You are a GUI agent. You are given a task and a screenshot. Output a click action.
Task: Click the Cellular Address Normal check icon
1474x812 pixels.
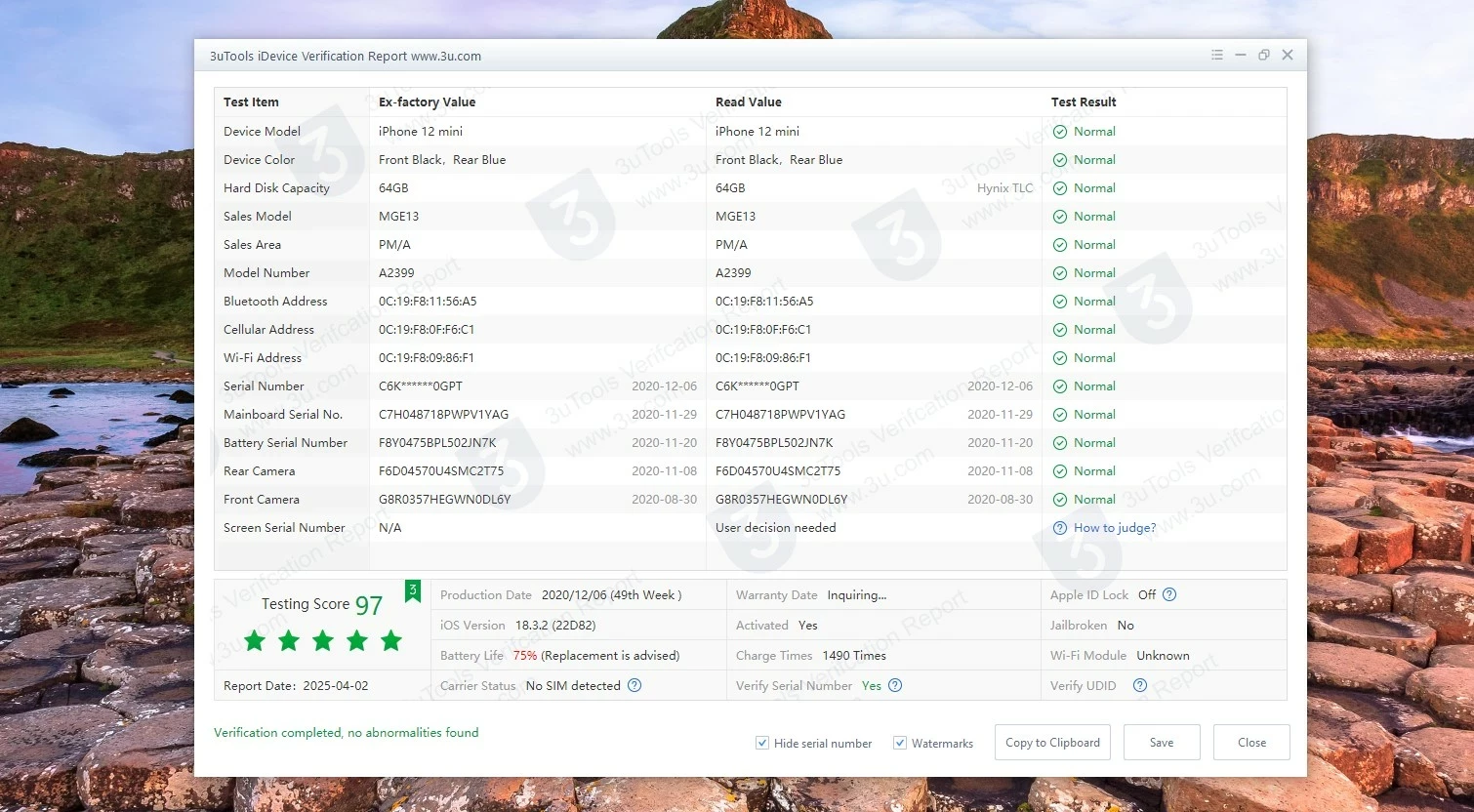point(1060,330)
